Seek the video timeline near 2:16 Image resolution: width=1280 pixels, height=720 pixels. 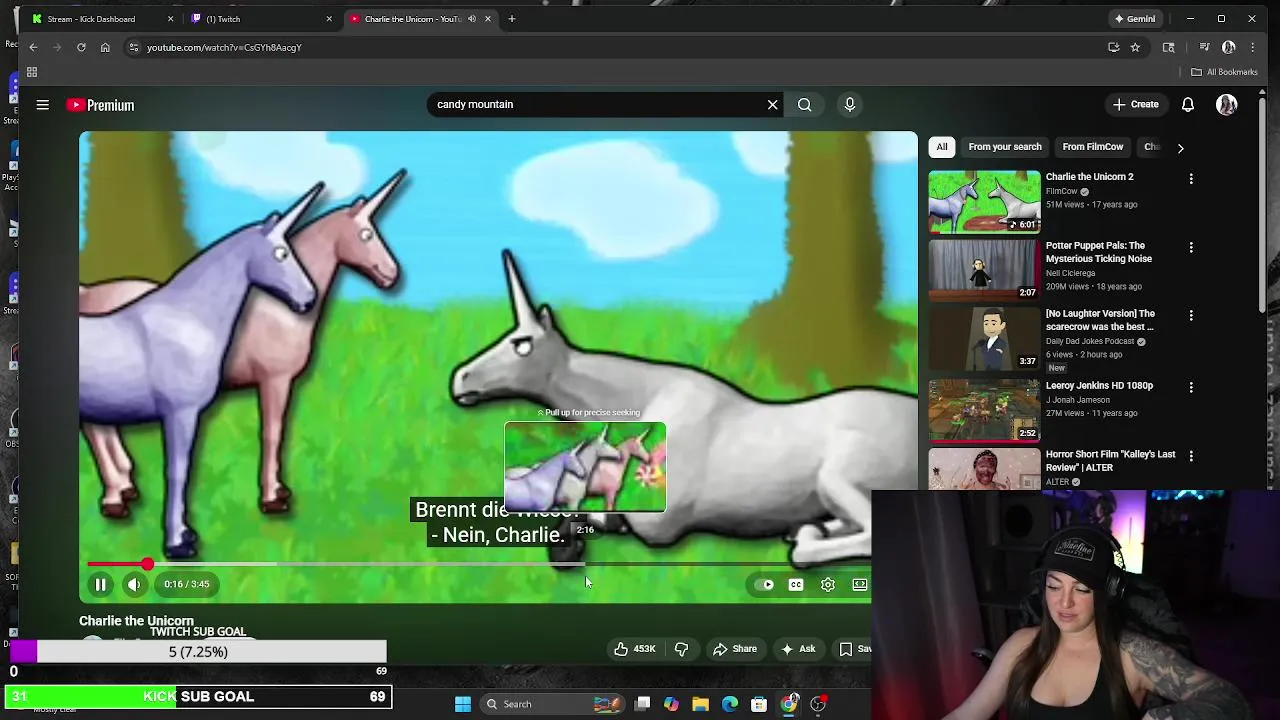click(585, 565)
